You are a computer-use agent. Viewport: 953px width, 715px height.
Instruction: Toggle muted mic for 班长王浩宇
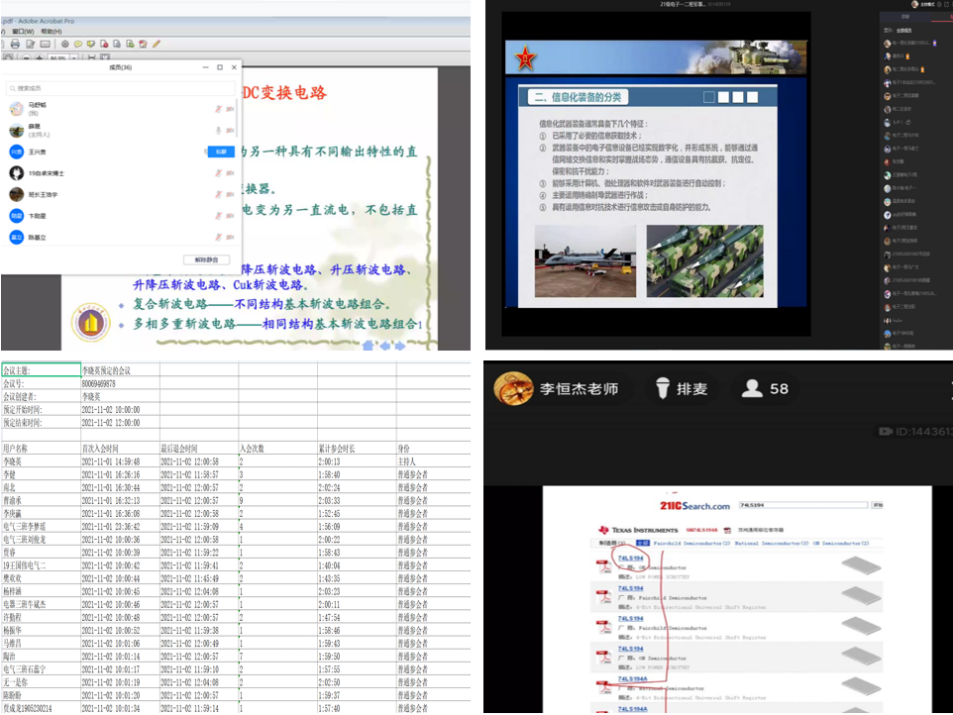click(217, 195)
